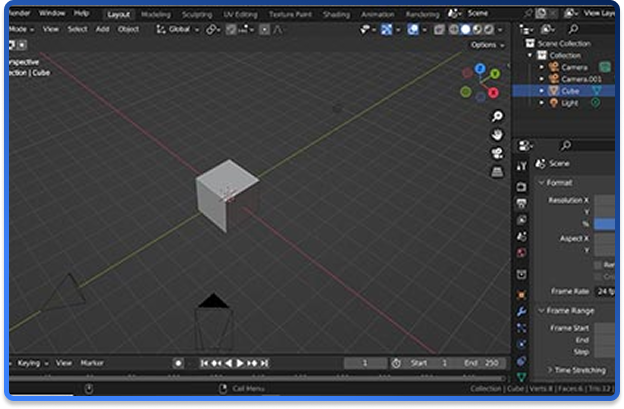Open the Add menu in viewport header
Viewport: 624px width, 409px height.
103,30
